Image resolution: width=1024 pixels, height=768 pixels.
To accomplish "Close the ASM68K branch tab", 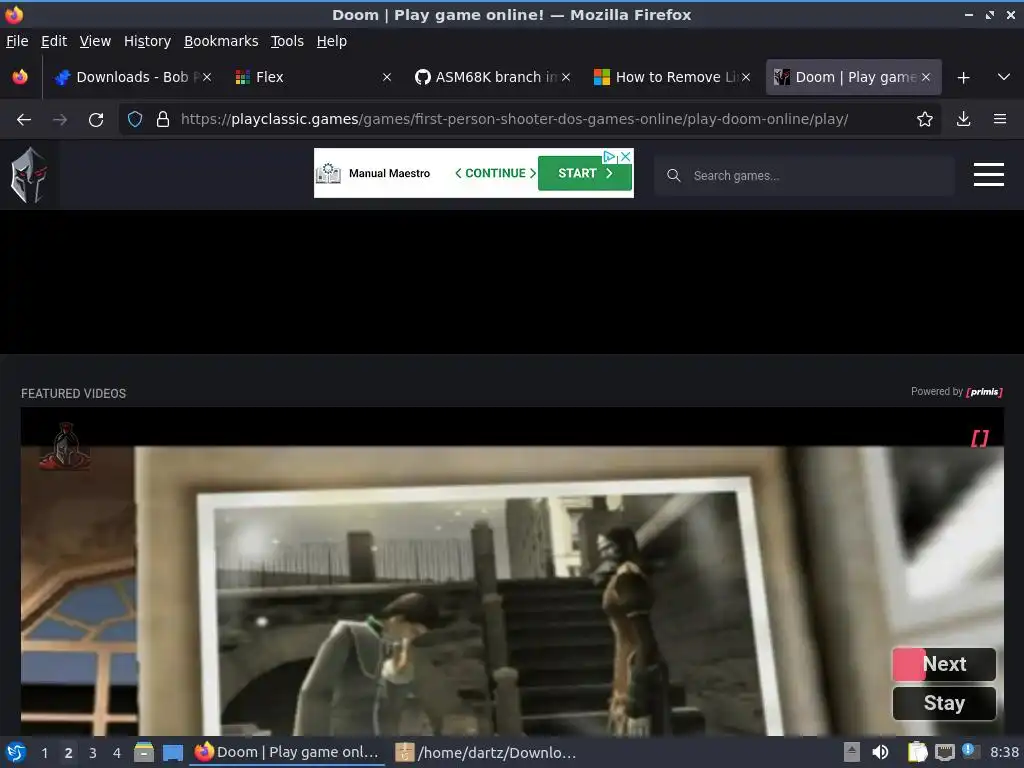I will [x=566, y=77].
